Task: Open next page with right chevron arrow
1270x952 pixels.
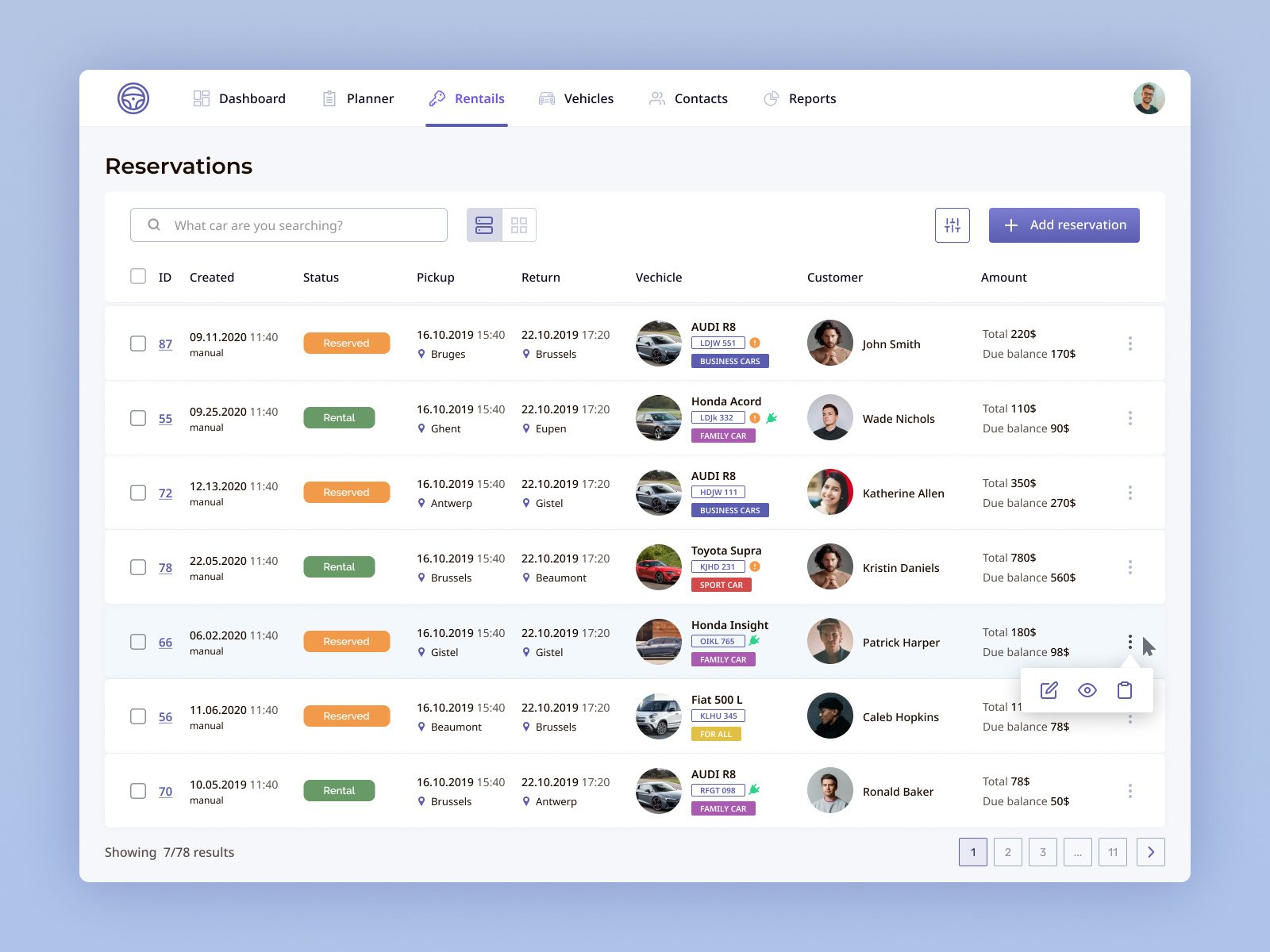Action: (1150, 852)
